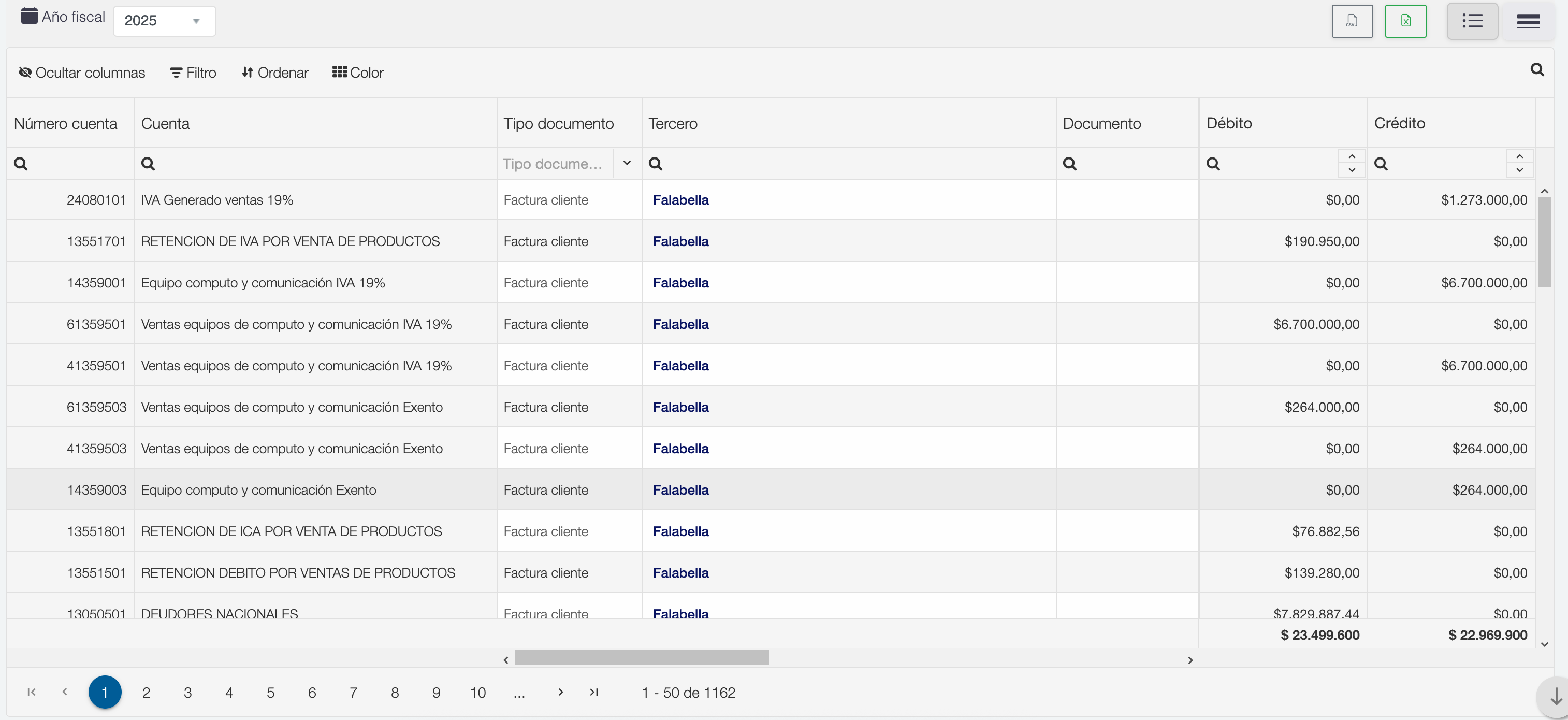Open Falabella link in RETENCION DE ICA row

680,531
